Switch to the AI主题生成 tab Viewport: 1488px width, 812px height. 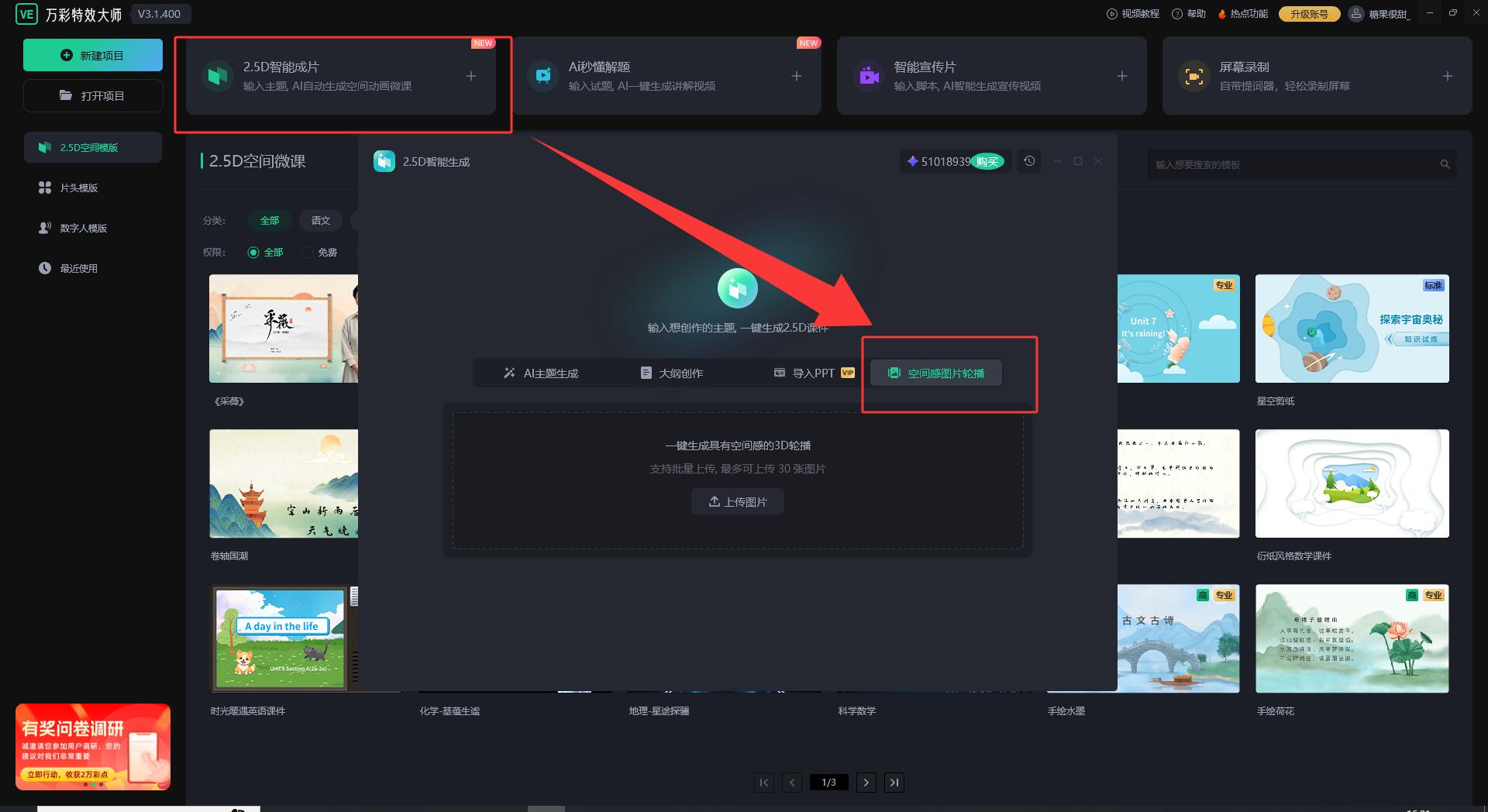point(540,373)
